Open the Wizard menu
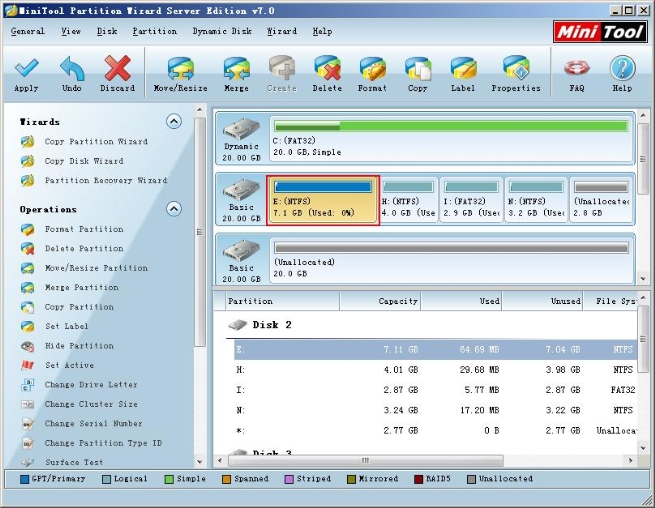655x508 pixels. [282, 31]
